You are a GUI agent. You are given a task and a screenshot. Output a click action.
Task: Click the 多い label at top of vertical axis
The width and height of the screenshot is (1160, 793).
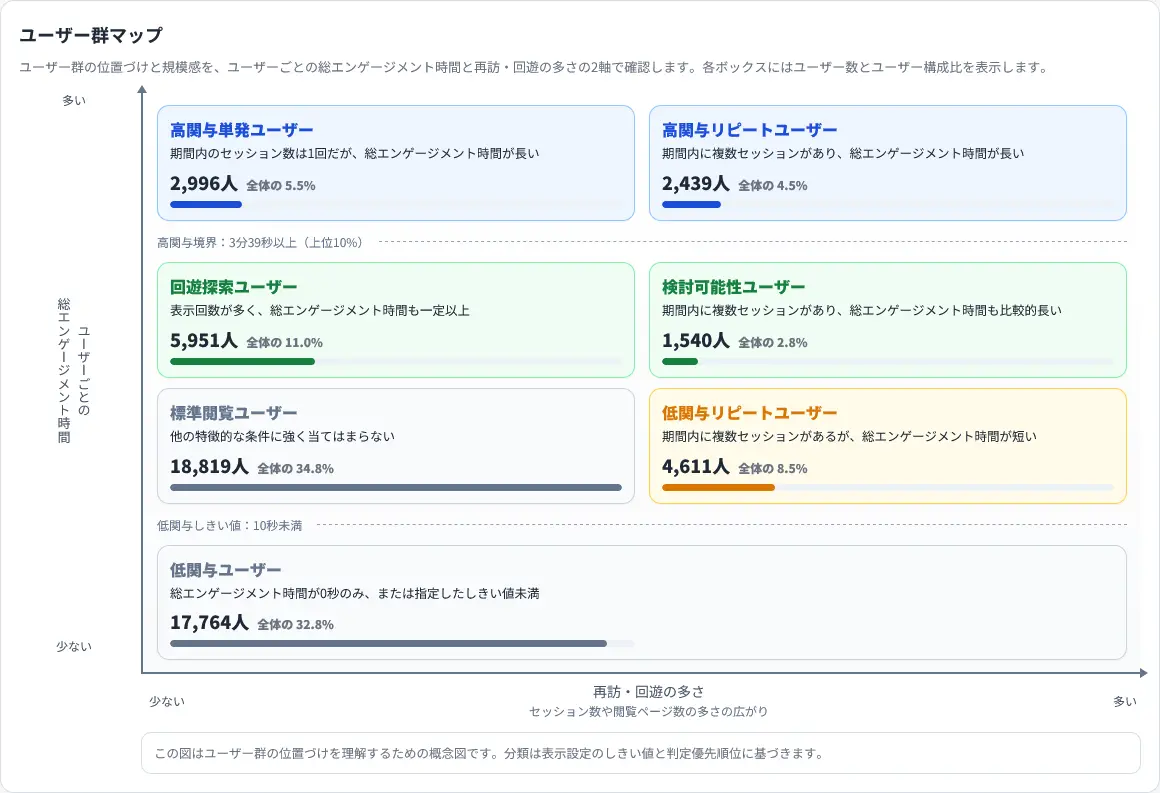[74, 101]
